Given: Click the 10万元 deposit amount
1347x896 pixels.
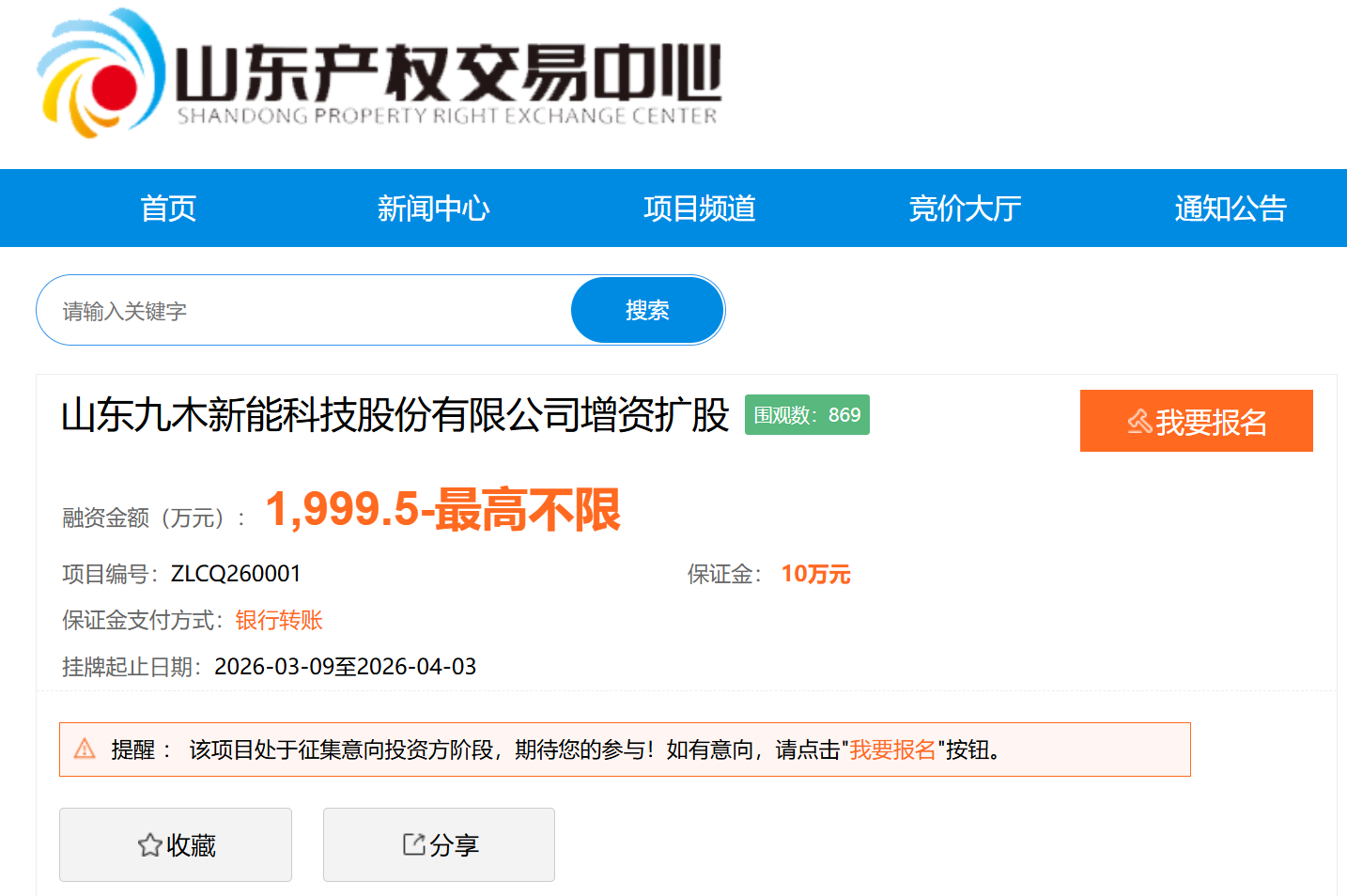Looking at the screenshot, I should [x=815, y=574].
